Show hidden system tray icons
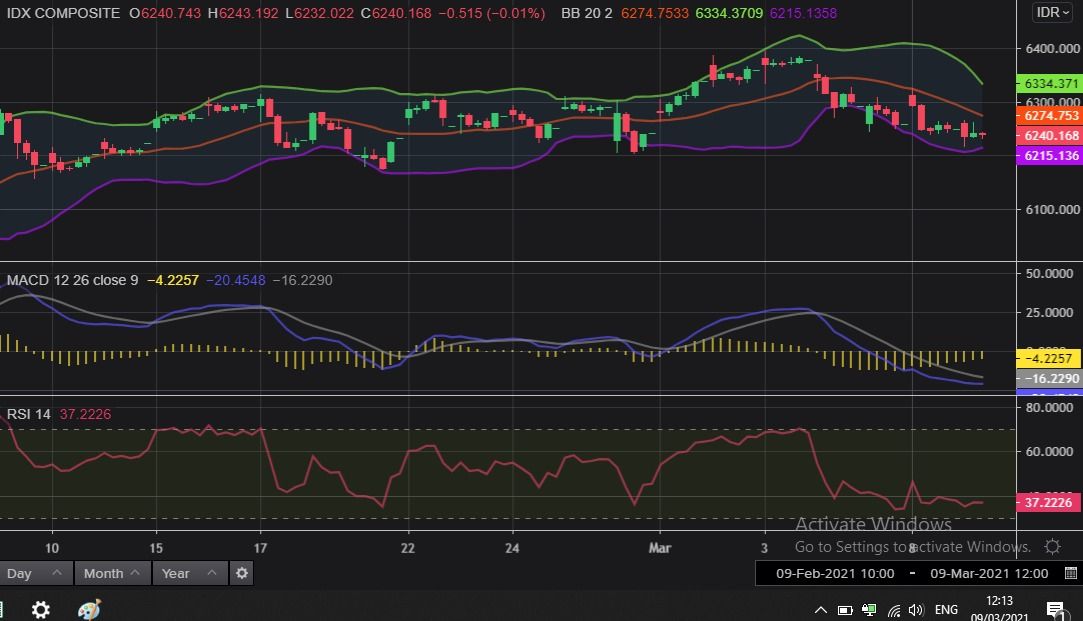This screenshot has height=621, width=1083. coord(821,609)
